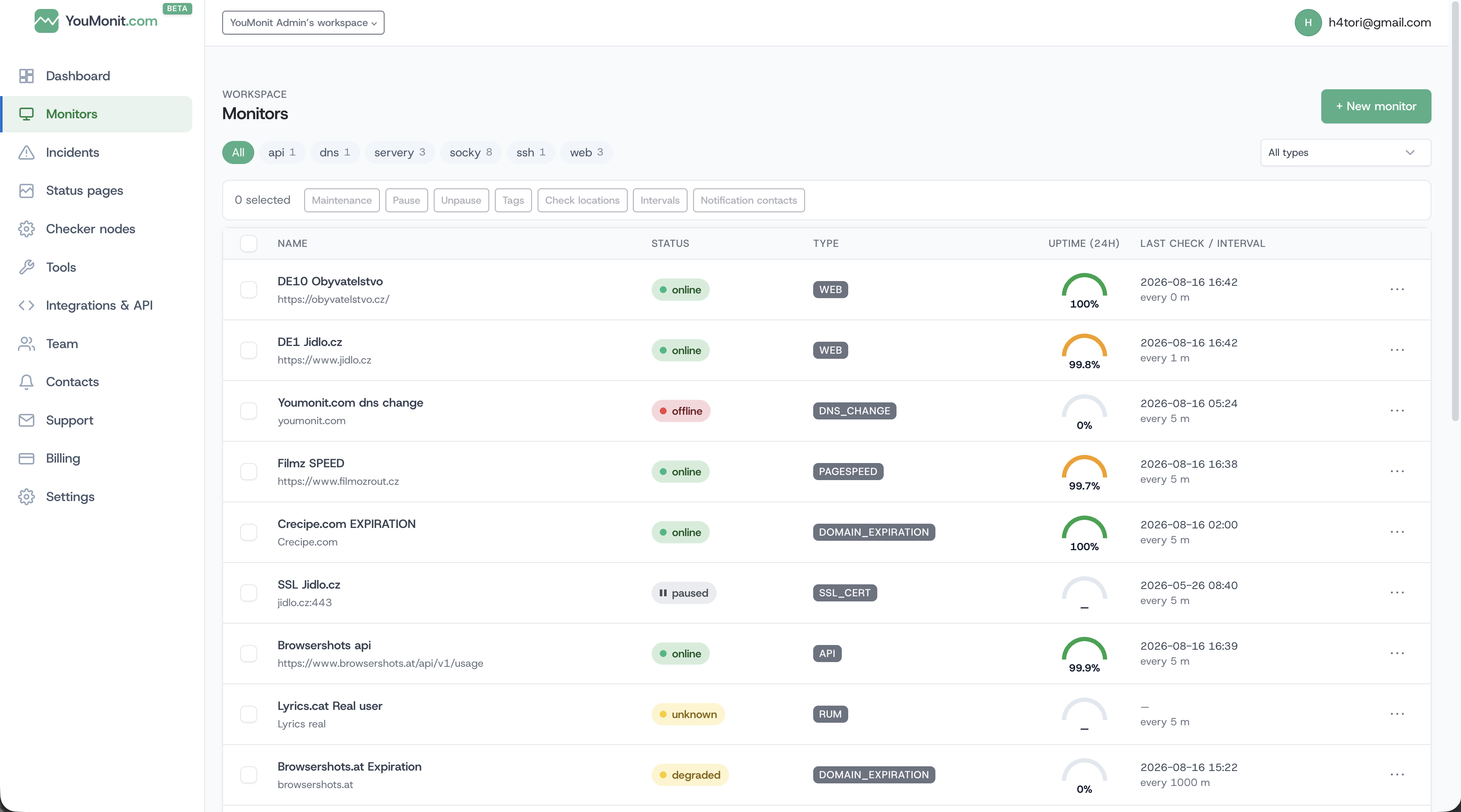Click the paused status badge
The height and width of the screenshot is (812, 1461).
pyautogui.click(x=683, y=593)
